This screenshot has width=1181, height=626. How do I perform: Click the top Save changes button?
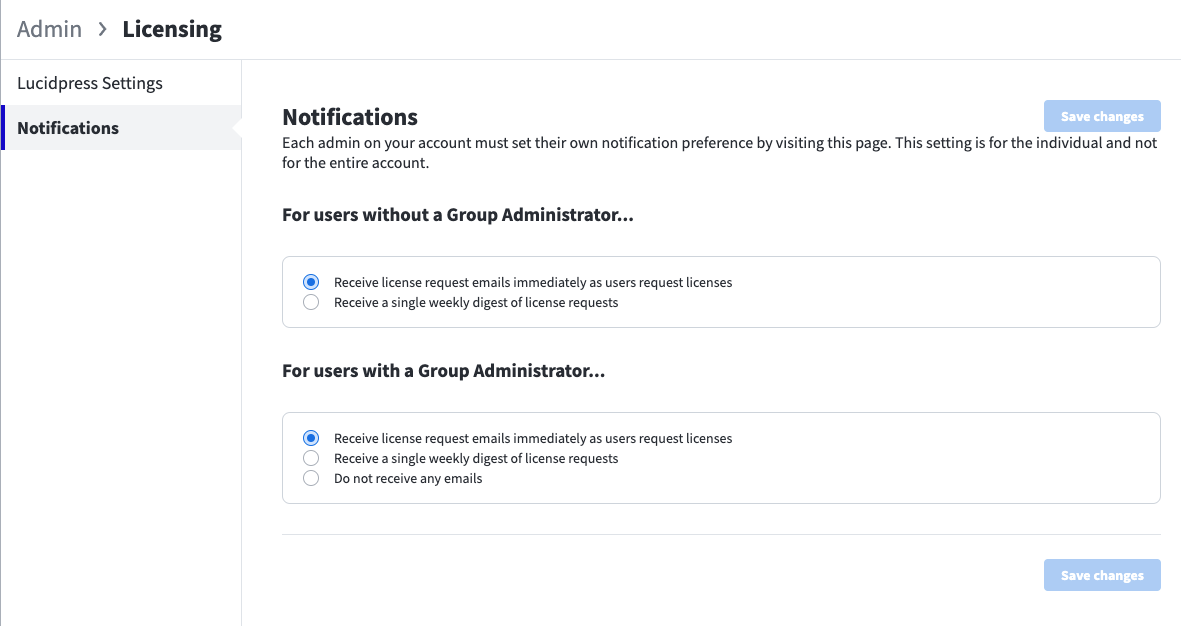1102,116
